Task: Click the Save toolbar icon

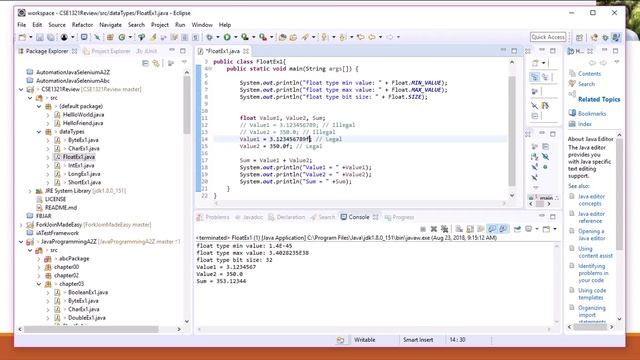Action: [x=40, y=37]
